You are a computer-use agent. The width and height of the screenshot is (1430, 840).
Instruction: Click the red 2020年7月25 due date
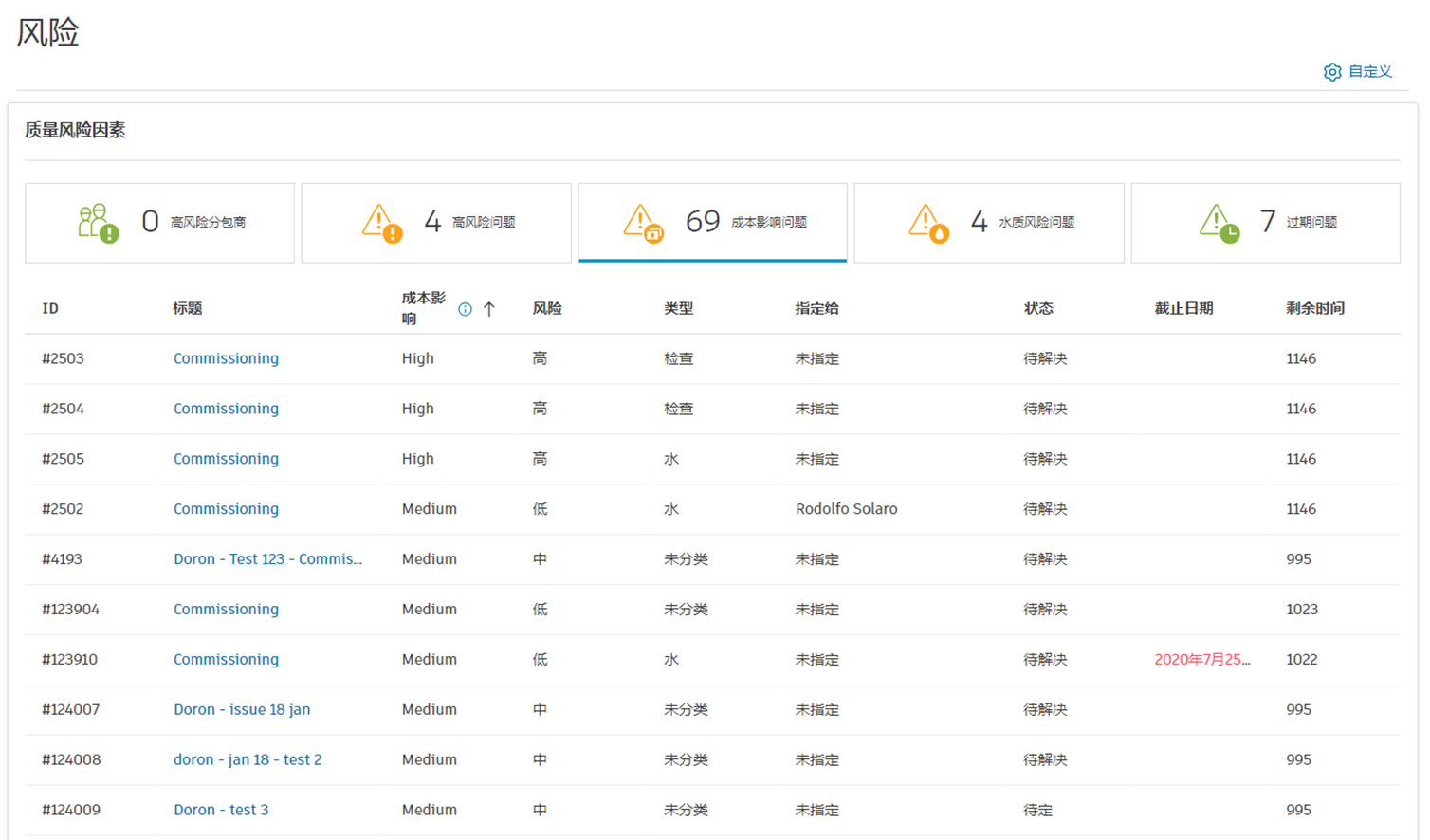pyautogui.click(x=1202, y=660)
